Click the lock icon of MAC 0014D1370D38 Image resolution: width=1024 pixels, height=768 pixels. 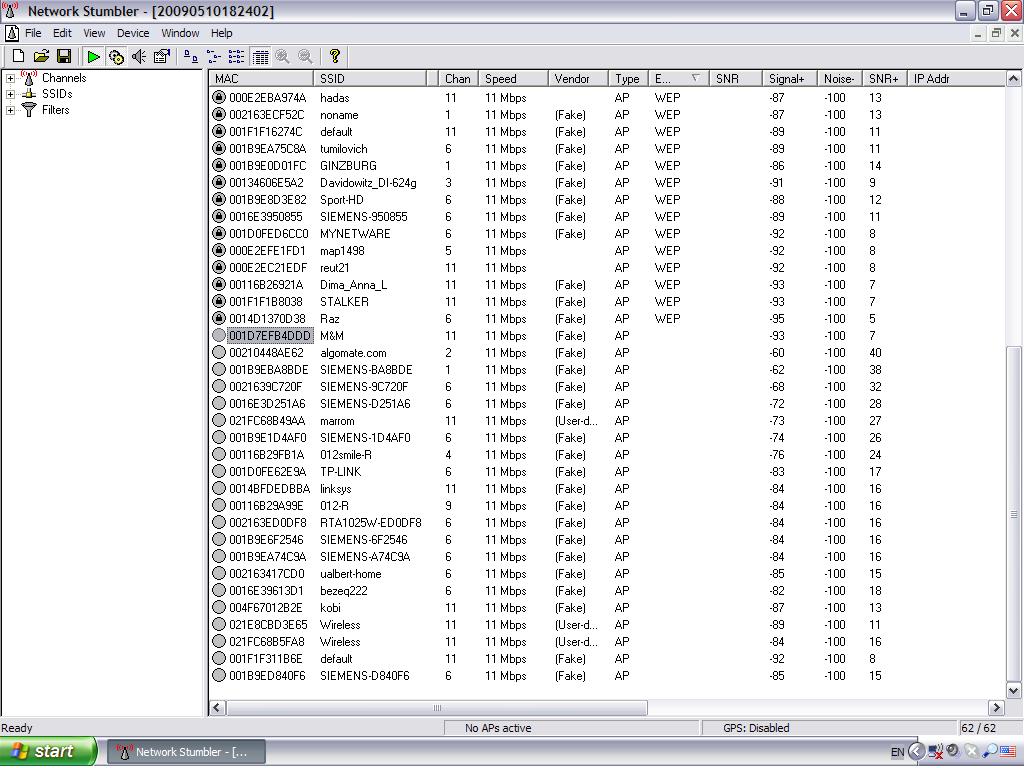(219, 318)
